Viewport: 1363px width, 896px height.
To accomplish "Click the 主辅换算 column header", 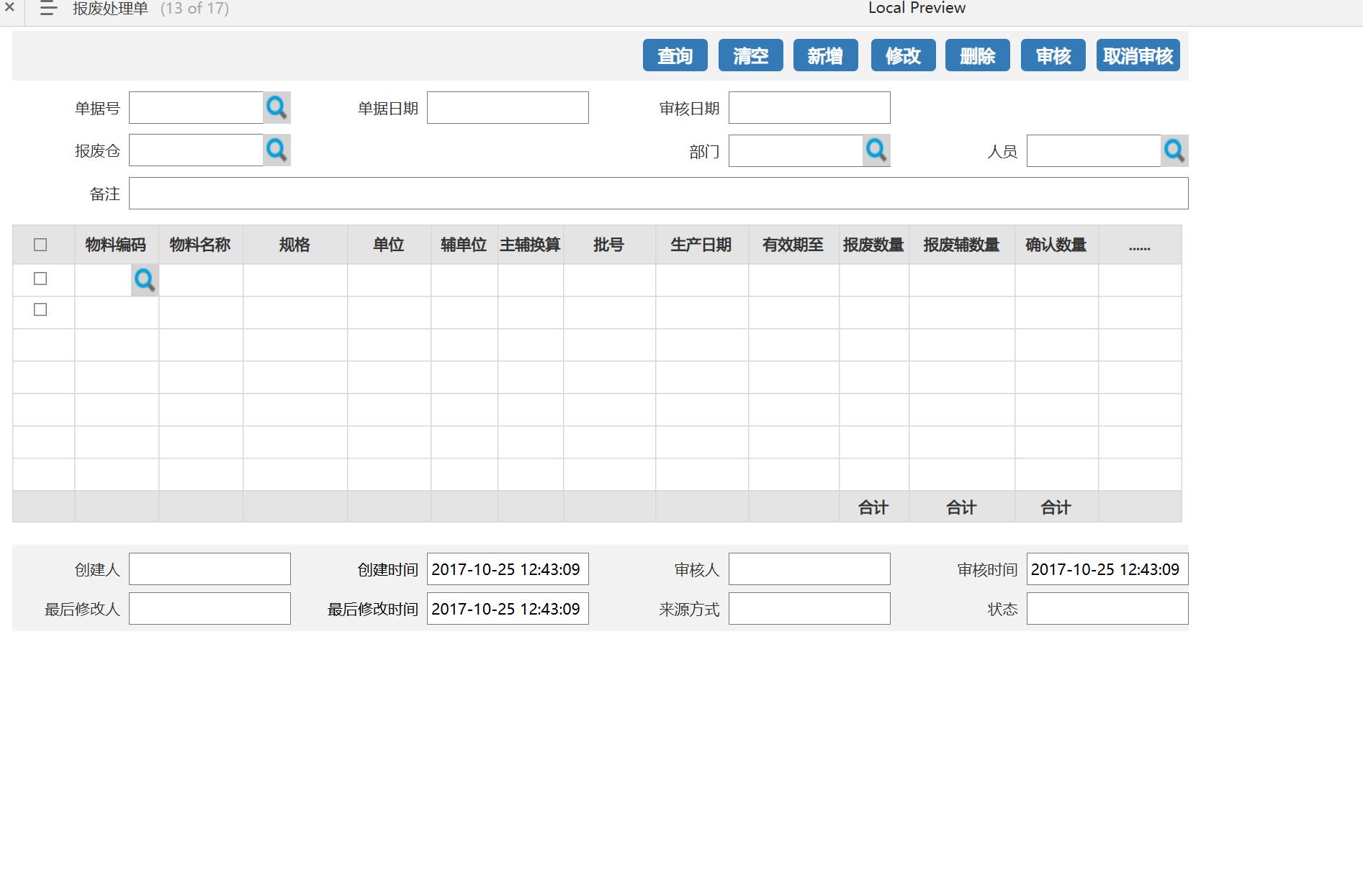I will [531, 245].
